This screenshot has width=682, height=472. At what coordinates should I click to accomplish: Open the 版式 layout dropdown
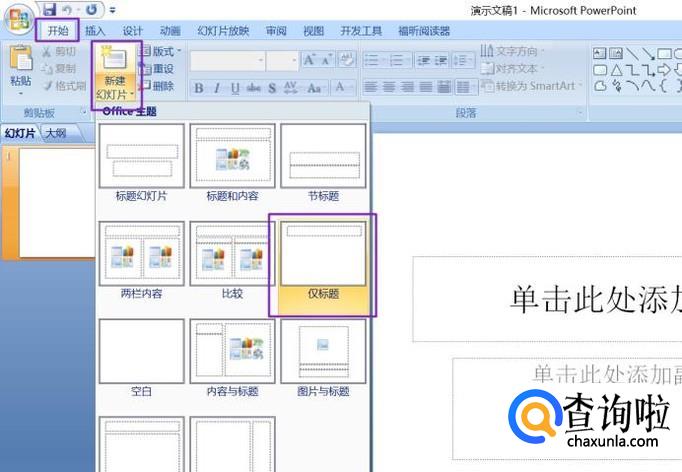(159, 51)
